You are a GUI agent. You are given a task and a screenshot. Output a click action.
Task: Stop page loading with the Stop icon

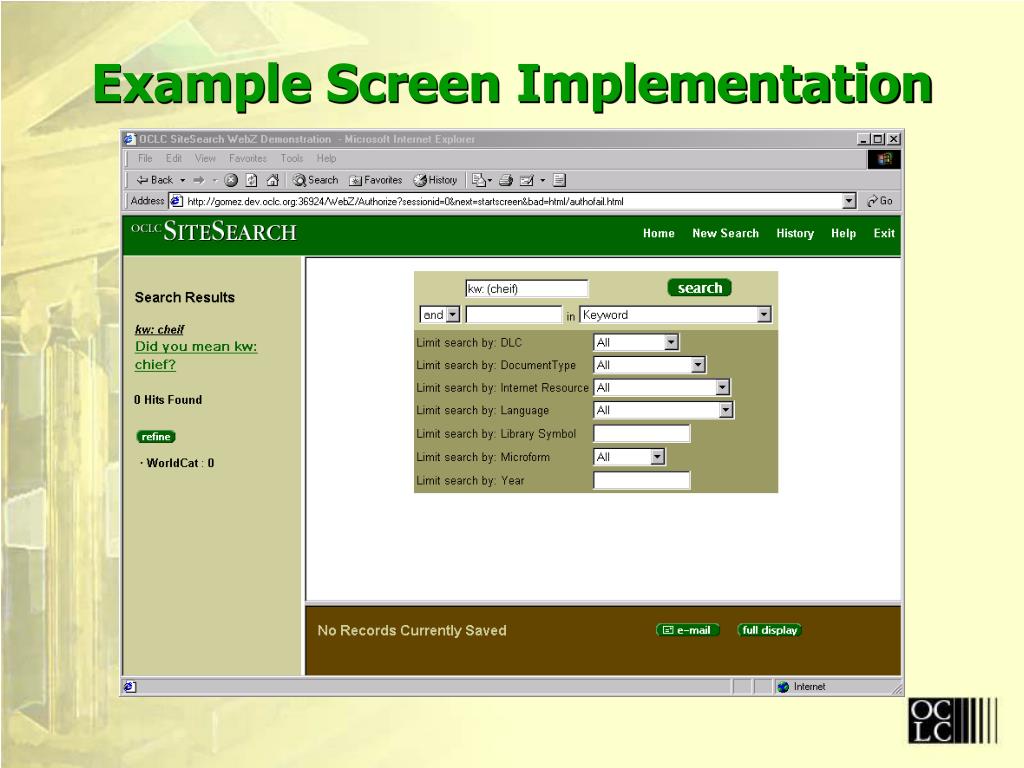pos(231,180)
